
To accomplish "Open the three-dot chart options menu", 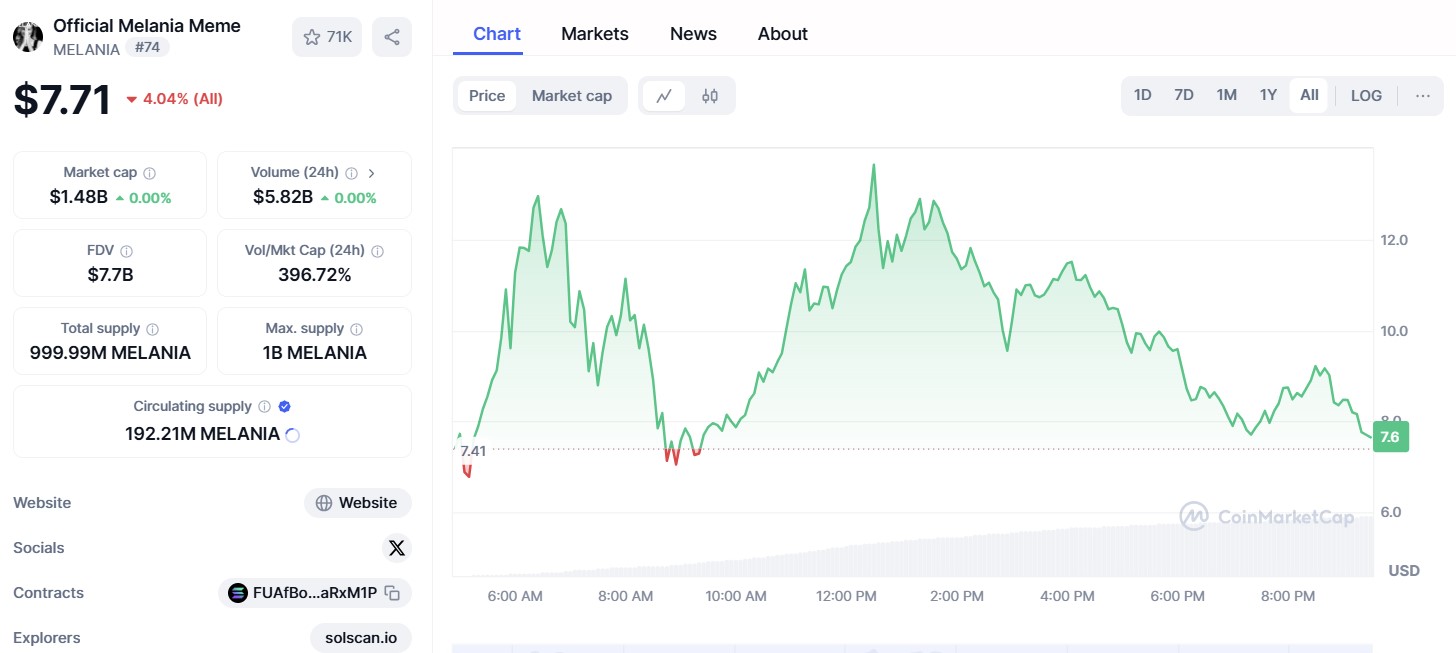I will pos(1422,96).
